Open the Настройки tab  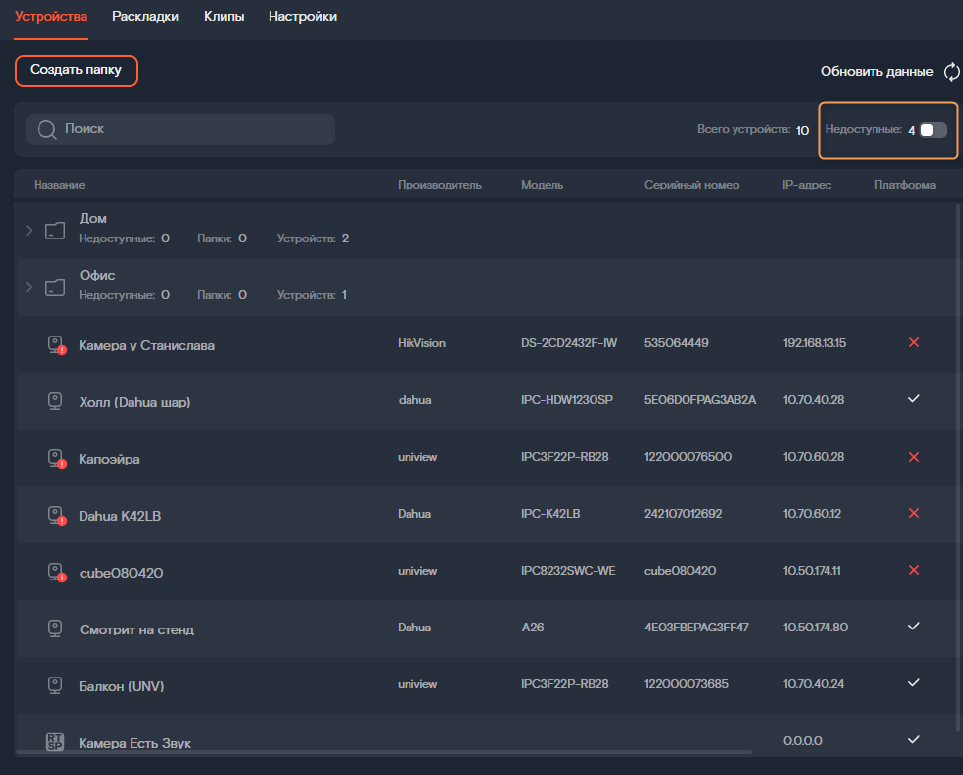pyautogui.click(x=303, y=17)
